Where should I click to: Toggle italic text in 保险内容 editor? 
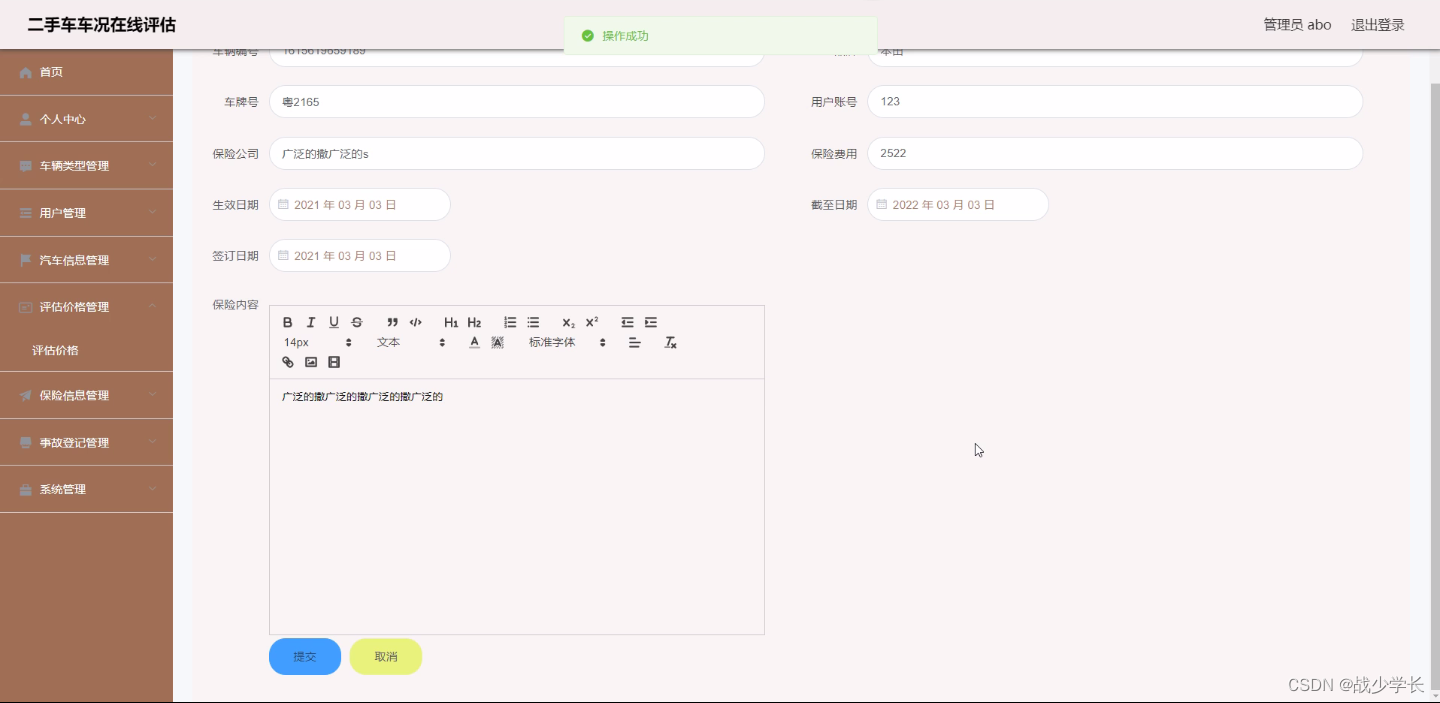point(311,321)
